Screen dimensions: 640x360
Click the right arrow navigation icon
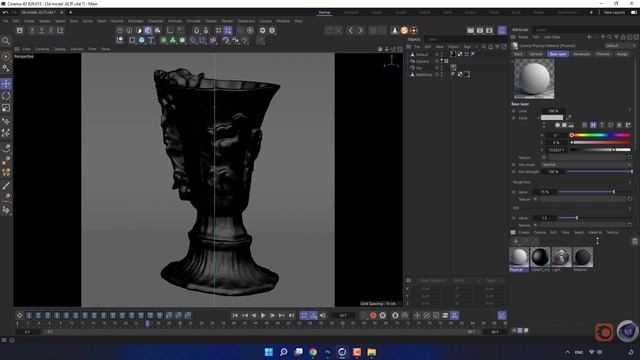pos(360,30)
